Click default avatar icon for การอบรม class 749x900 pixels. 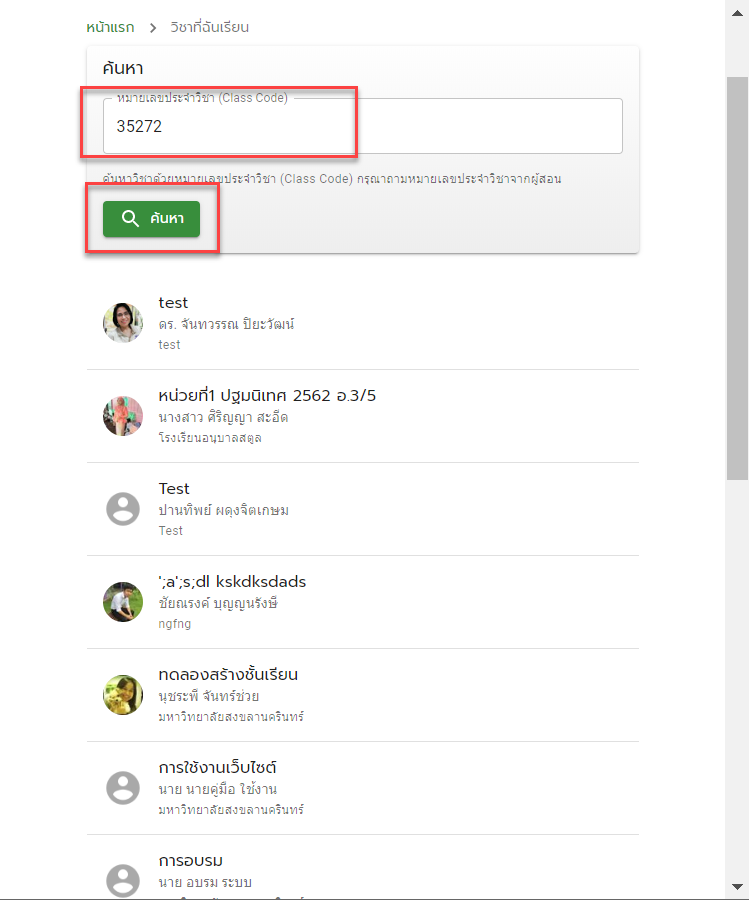click(x=123, y=880)
